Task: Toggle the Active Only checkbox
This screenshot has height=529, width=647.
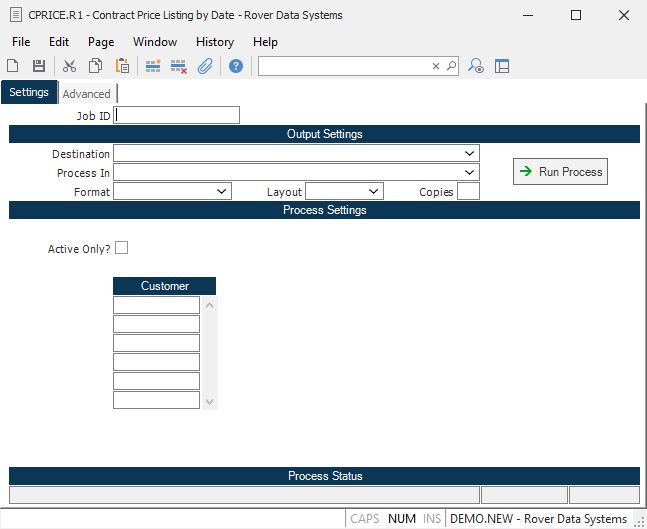Action: coord(122,248)
